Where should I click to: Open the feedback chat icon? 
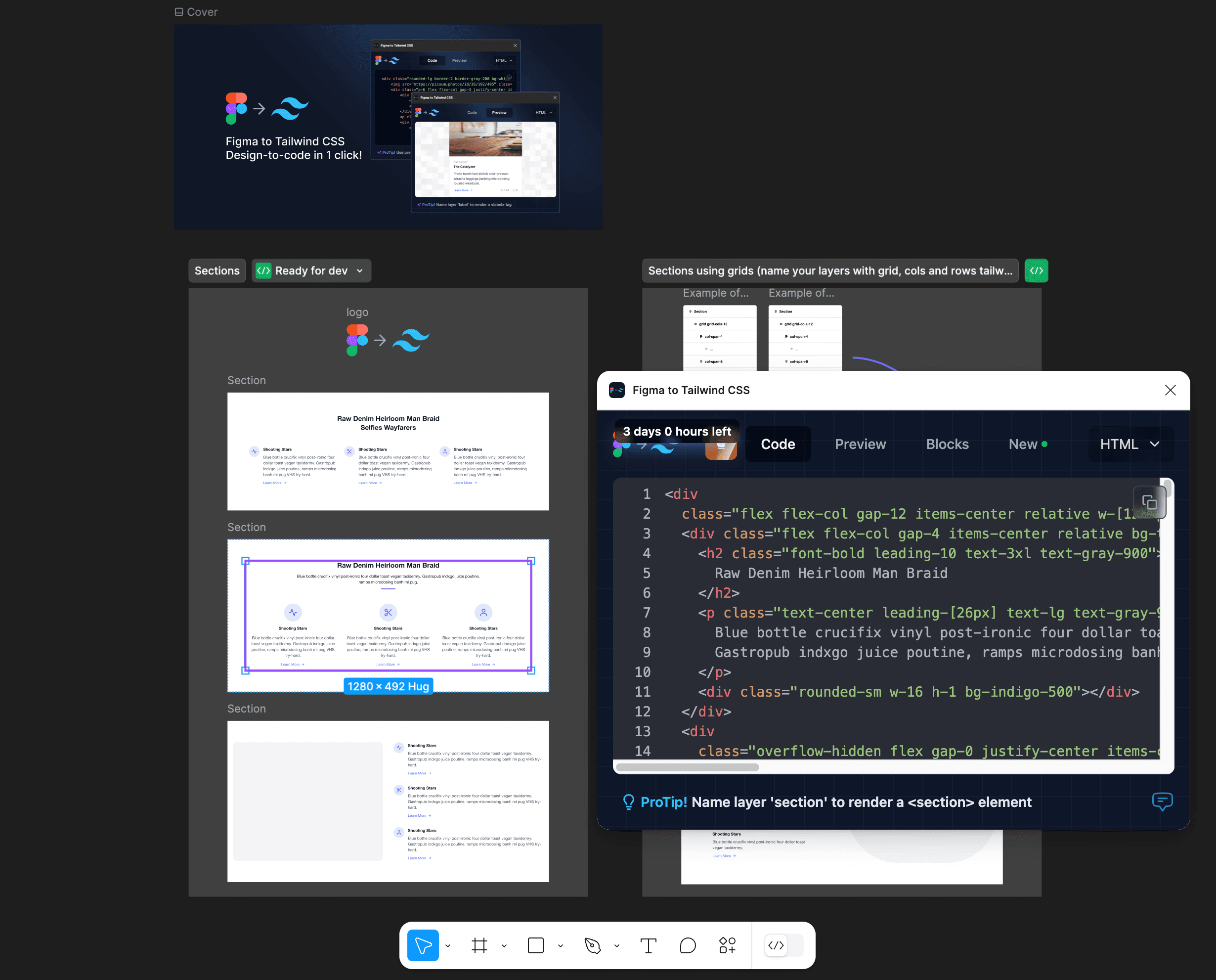coord(1162,801)
